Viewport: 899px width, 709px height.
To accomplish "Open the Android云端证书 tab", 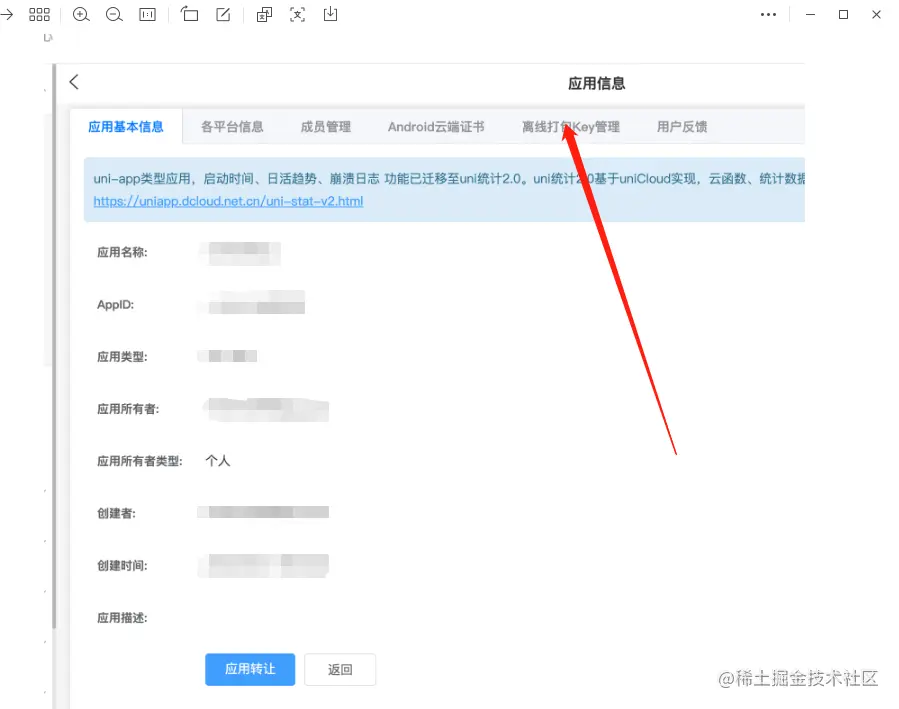I will (x=436, y=127).
